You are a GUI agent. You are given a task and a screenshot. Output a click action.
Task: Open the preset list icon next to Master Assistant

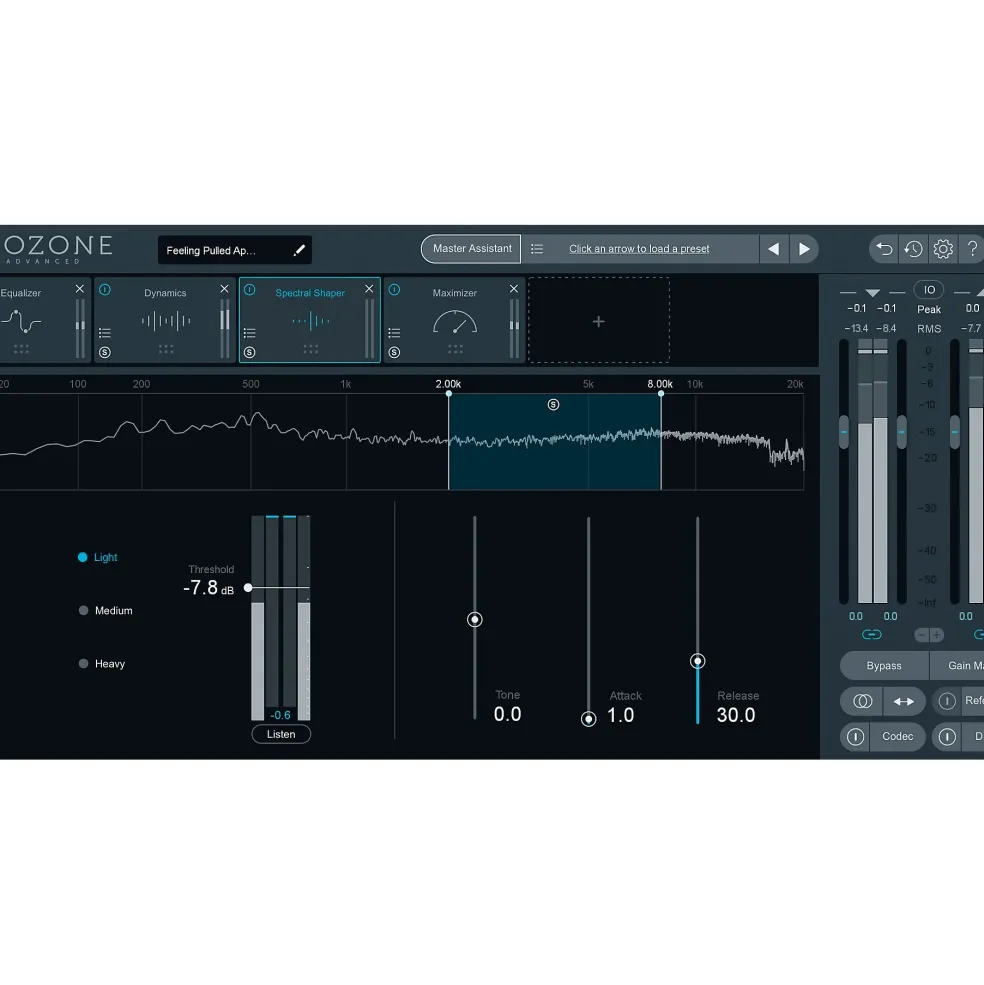[537, 249]
